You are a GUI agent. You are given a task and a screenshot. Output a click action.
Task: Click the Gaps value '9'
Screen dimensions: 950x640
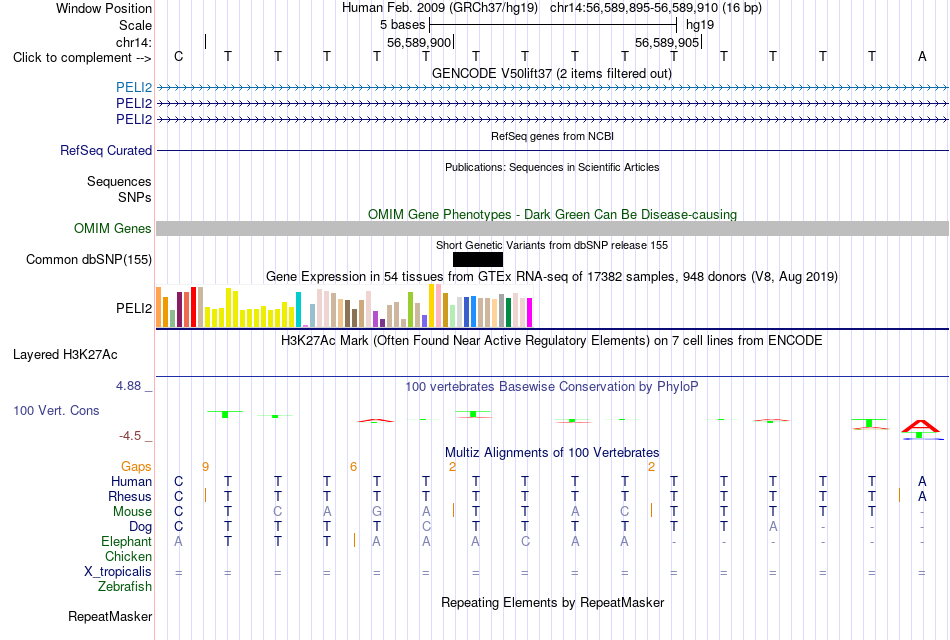pos(205,467)
